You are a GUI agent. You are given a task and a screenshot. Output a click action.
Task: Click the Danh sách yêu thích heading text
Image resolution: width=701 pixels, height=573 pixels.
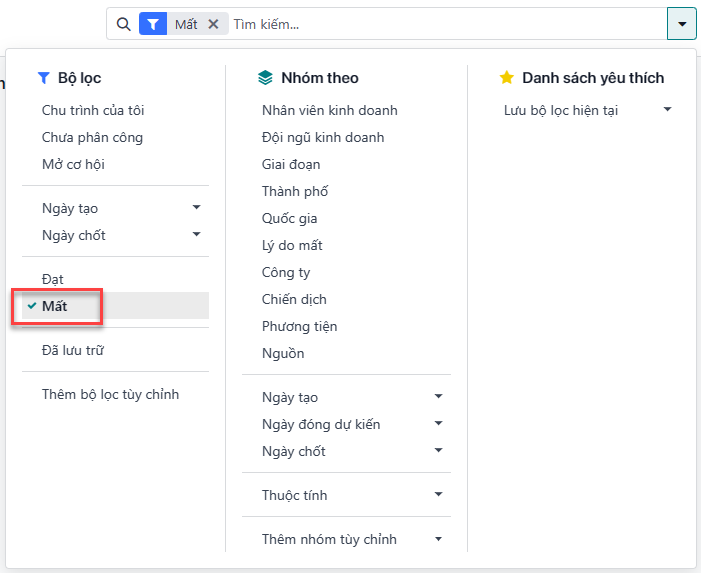point(593,78)
